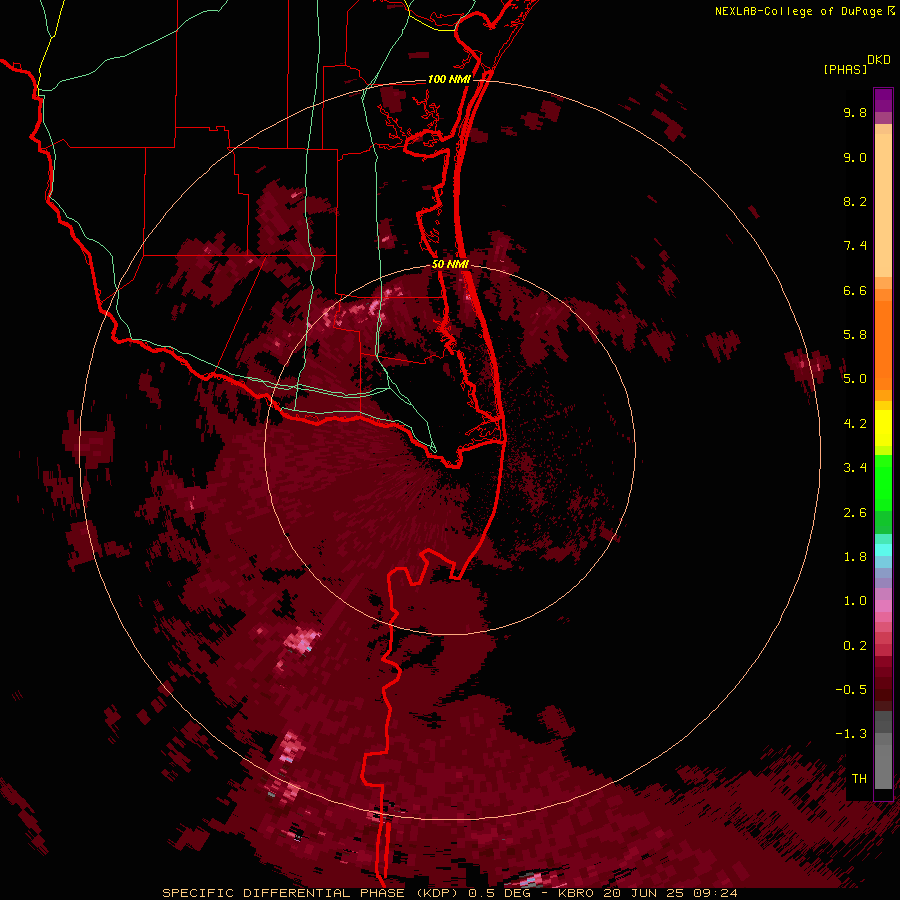Click the DKD product label
The image size is (900, 900).
[x=878, y=60]
